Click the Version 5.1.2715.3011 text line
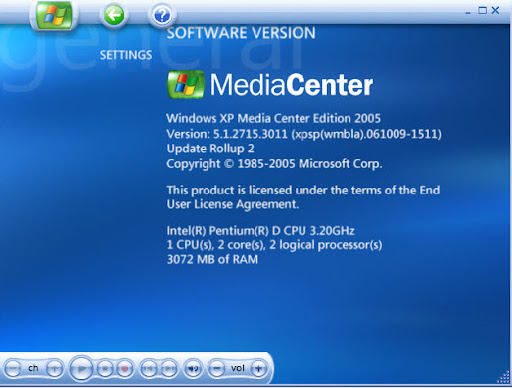512x388 pixels. pyautogui.click(x=304, y=134)
